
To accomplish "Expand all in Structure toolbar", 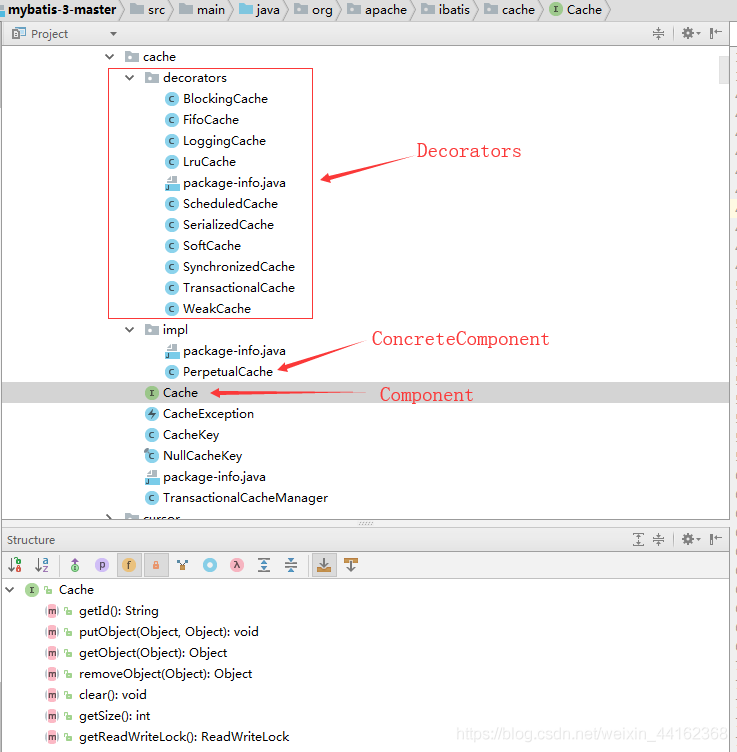I will [264, 565].
